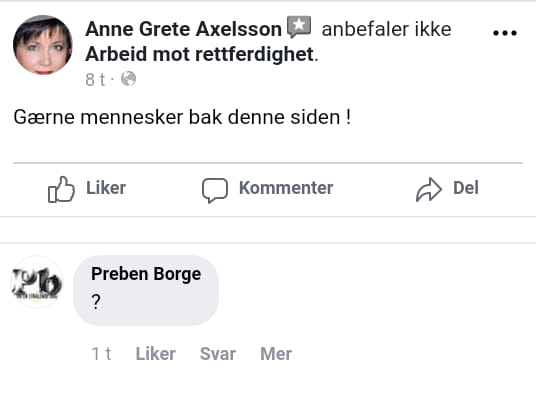The height and width of the screenshot is (394, 536).
Task: Click the '8 t' post timestamp
Action: (95, 79)
